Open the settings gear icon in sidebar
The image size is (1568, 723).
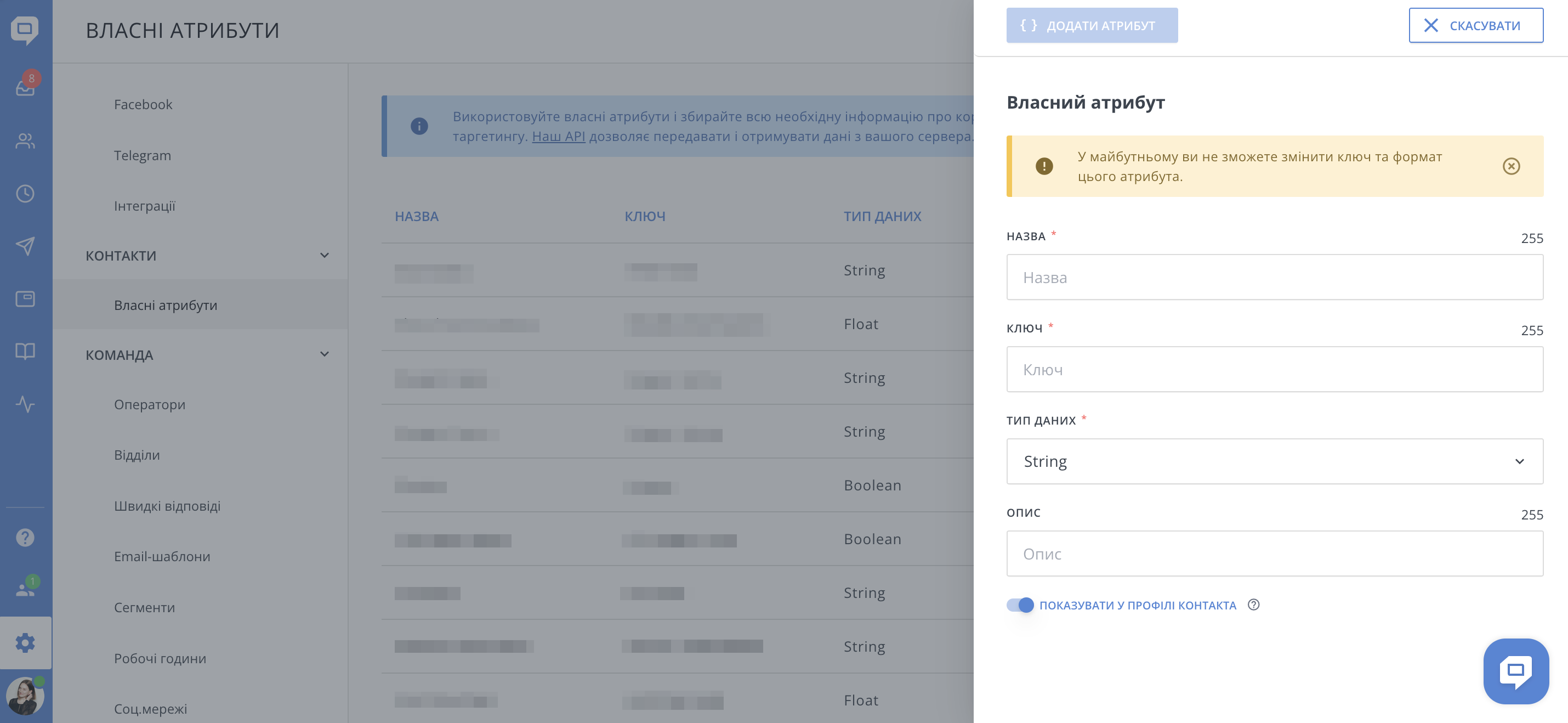25,642
